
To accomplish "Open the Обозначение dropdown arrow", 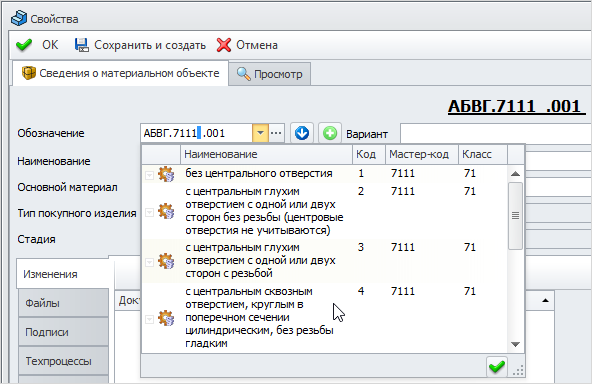I will click(x=260, y=133).
